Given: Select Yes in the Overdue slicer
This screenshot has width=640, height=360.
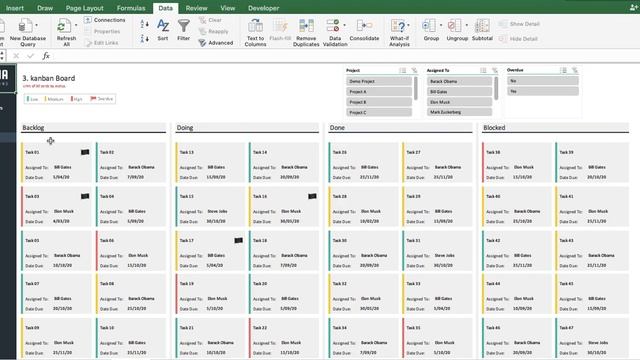Looking at the screenshot, I should click(x=543, y=91).
